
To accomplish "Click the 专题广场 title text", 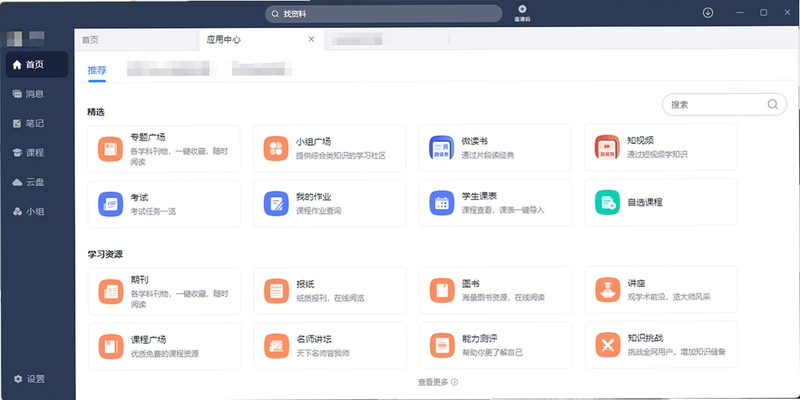I will pos(148,137).
